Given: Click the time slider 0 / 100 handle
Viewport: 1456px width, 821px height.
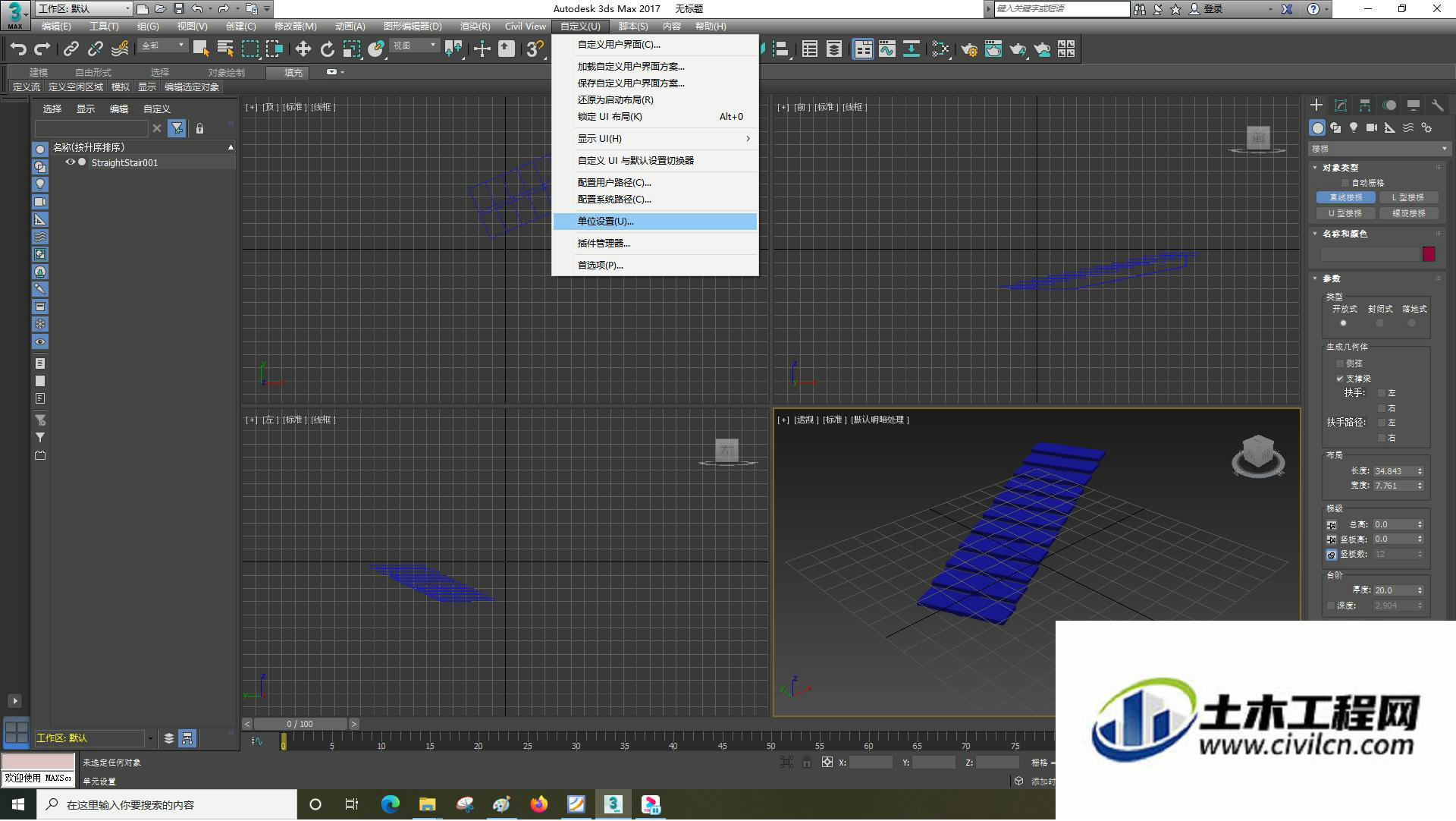Looking at the screenshot, I should point(300,725).
